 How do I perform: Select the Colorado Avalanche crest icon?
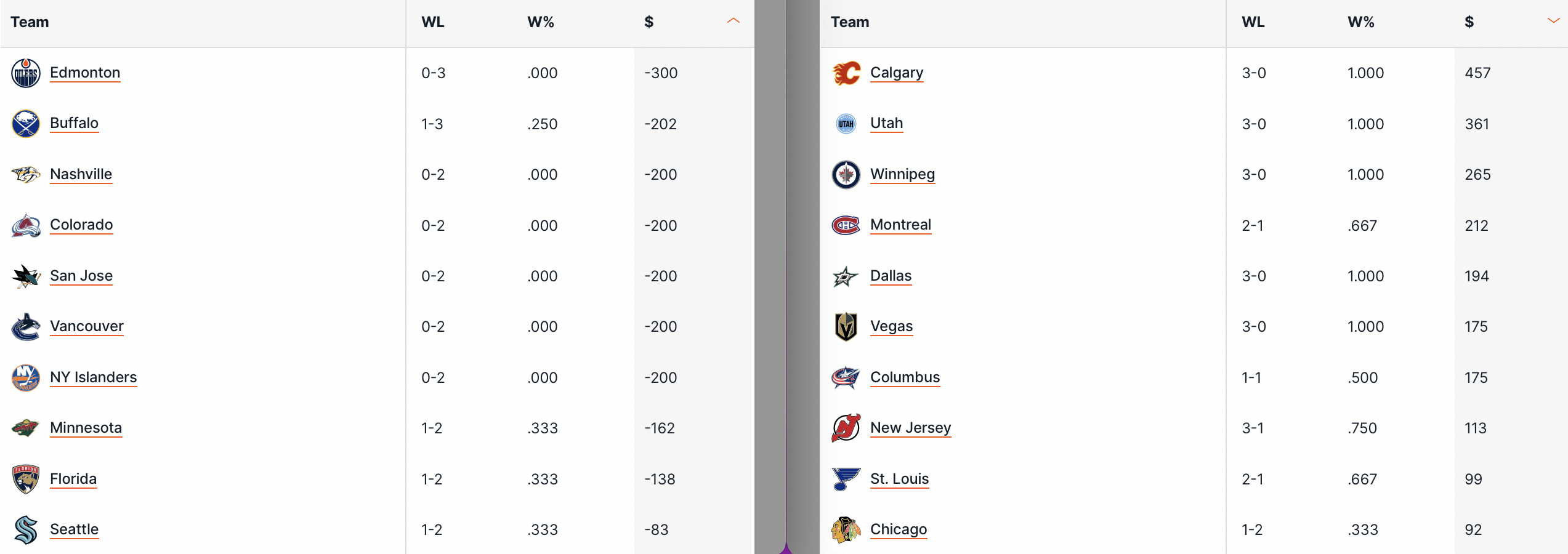click(25, 225)
